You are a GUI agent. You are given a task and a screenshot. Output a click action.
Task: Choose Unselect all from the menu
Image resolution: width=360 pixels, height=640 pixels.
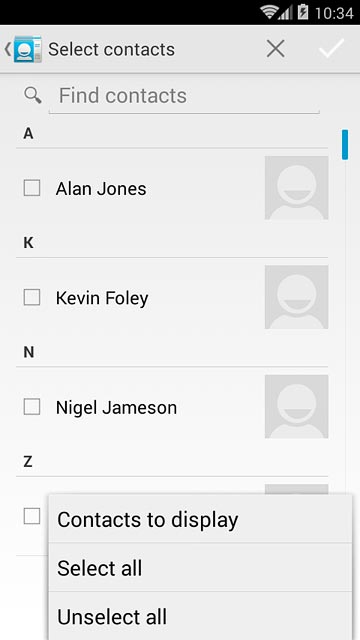coord(200,616)
